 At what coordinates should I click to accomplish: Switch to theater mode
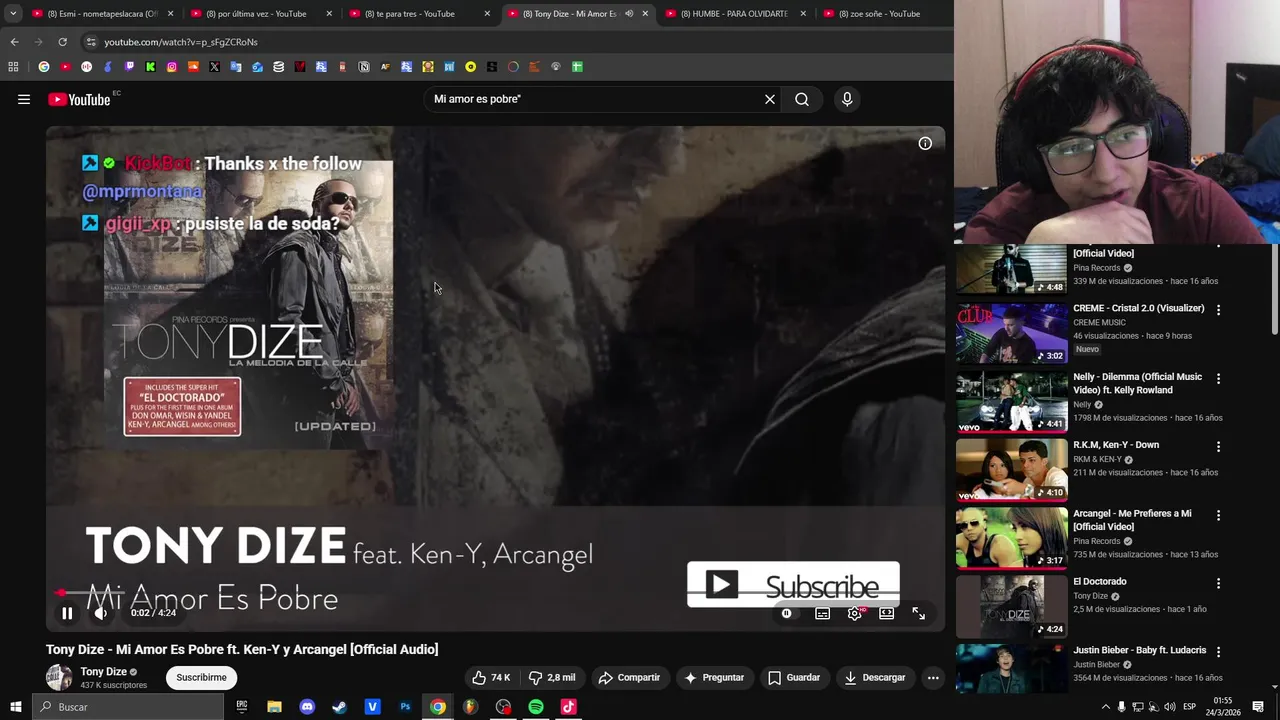click(886, 613)
